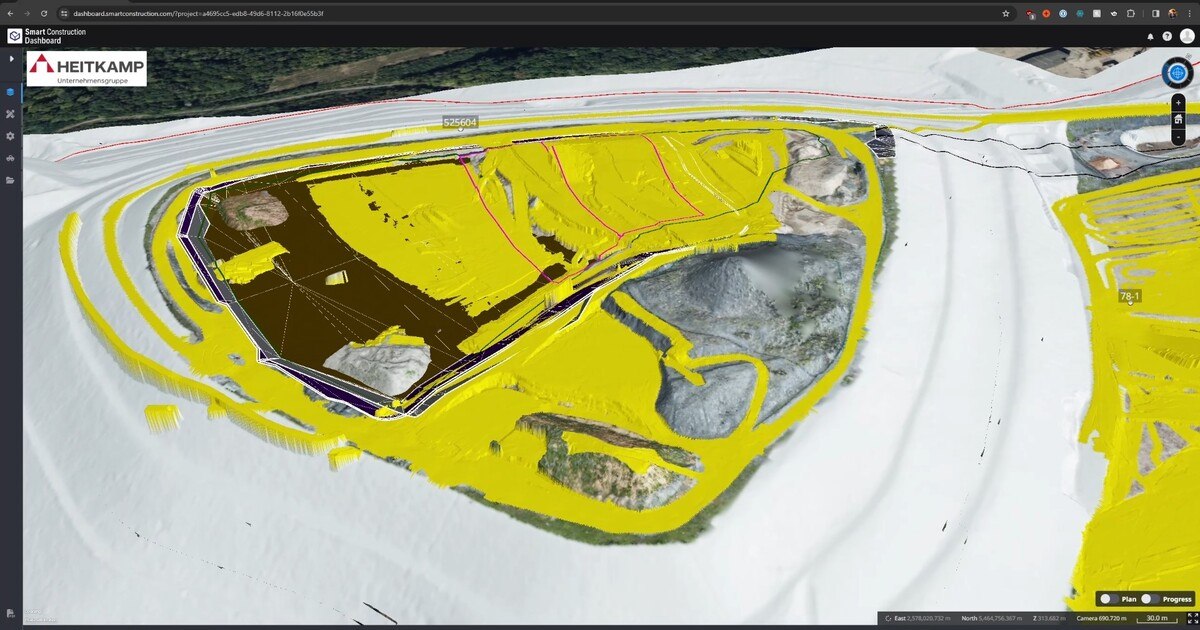Viewport: 1200px width, 630px height.
Task: Open the measurement tools panel
Action: click(11, 114)
